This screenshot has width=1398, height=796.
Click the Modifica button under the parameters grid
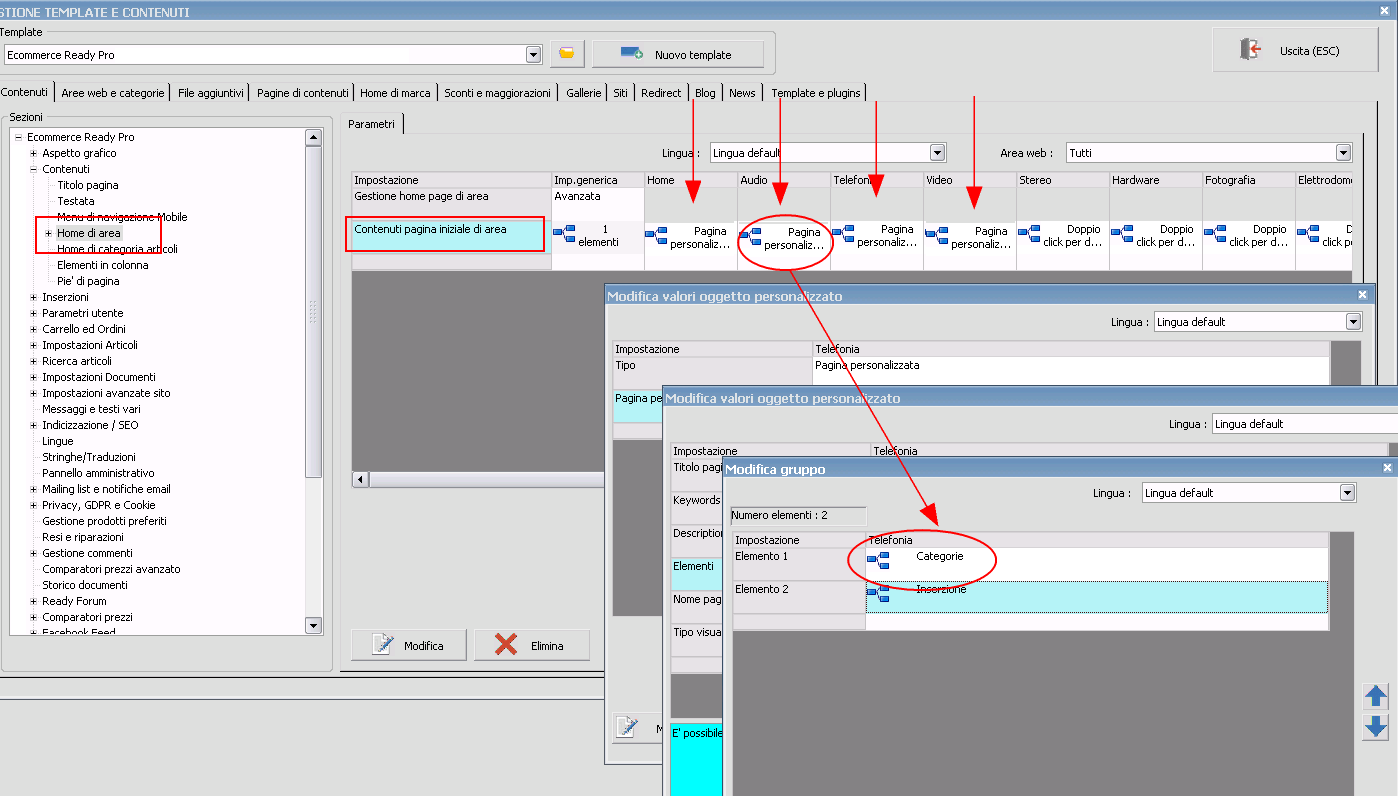pos(408,645)
